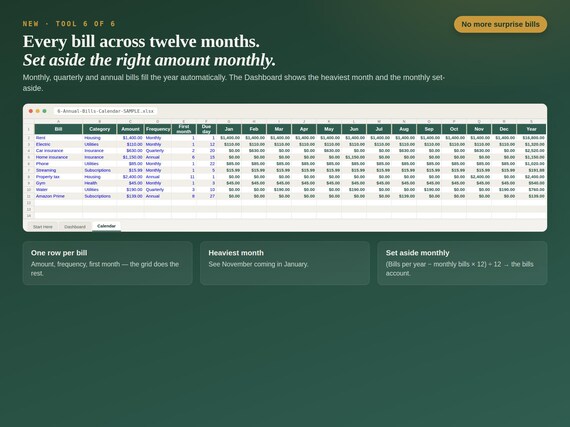Select the Jan column header
This screenshot has height=427, width=570.
coord(229,129)
